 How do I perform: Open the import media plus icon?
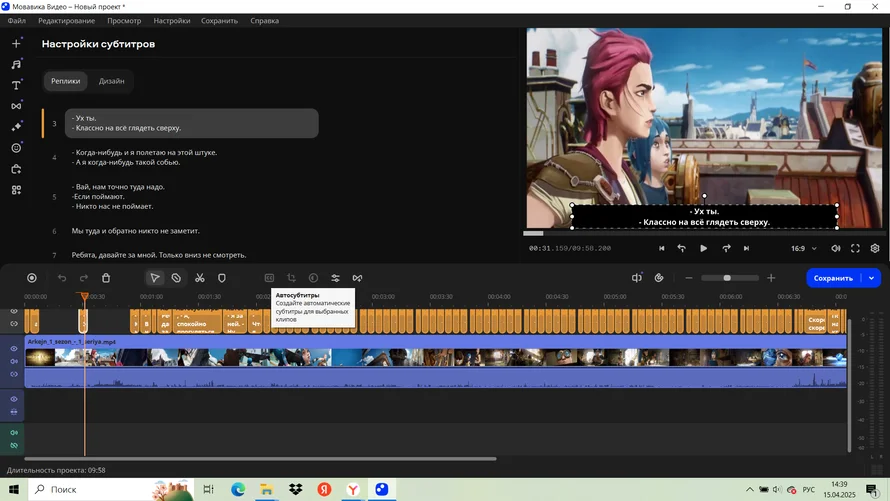pos(16,44)
